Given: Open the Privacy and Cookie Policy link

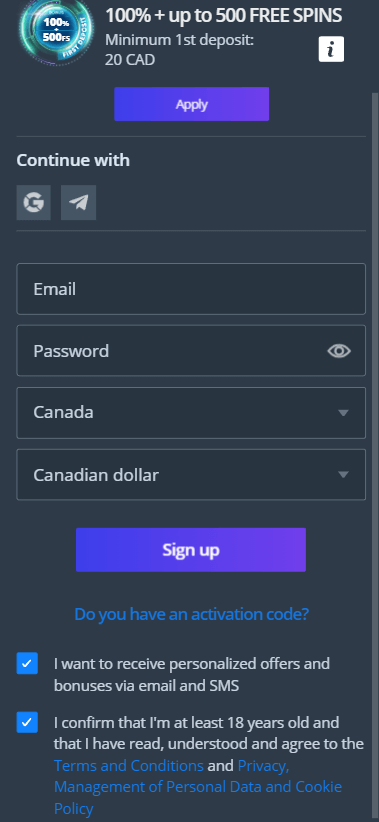Looking at the screenshot, I should click(198, 786).
